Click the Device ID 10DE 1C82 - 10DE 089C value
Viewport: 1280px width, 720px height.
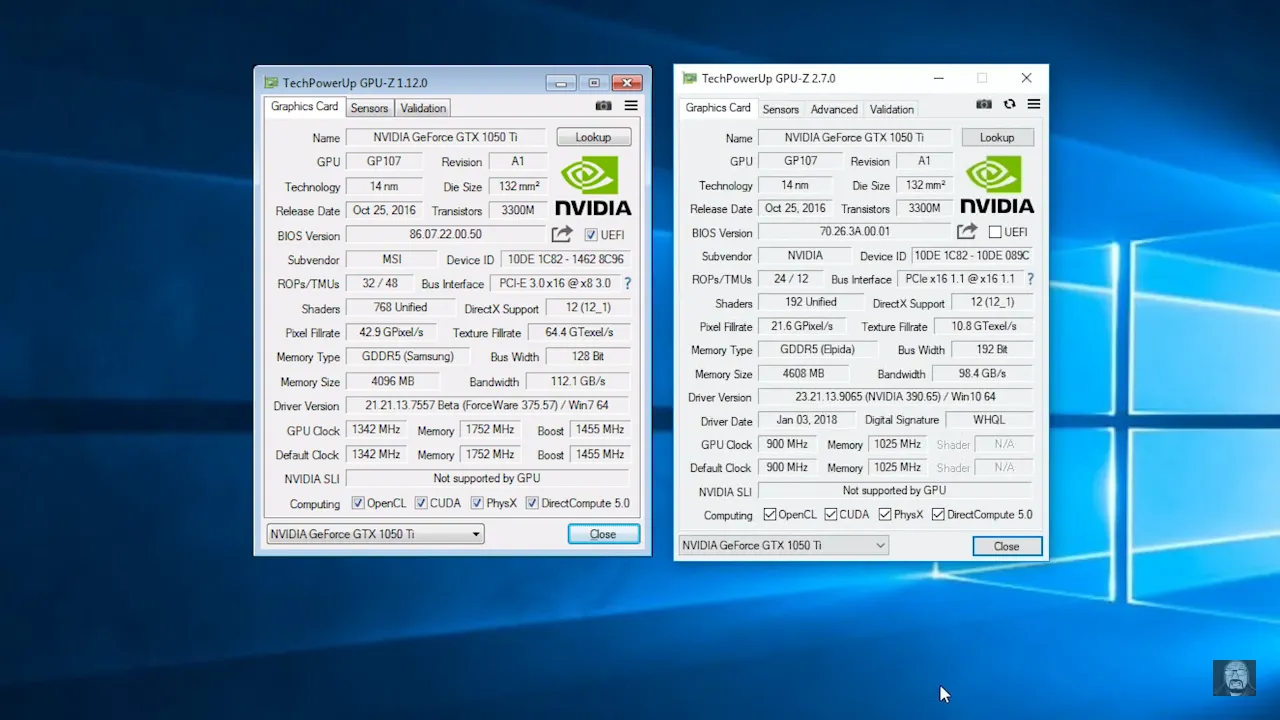point(973,256)
